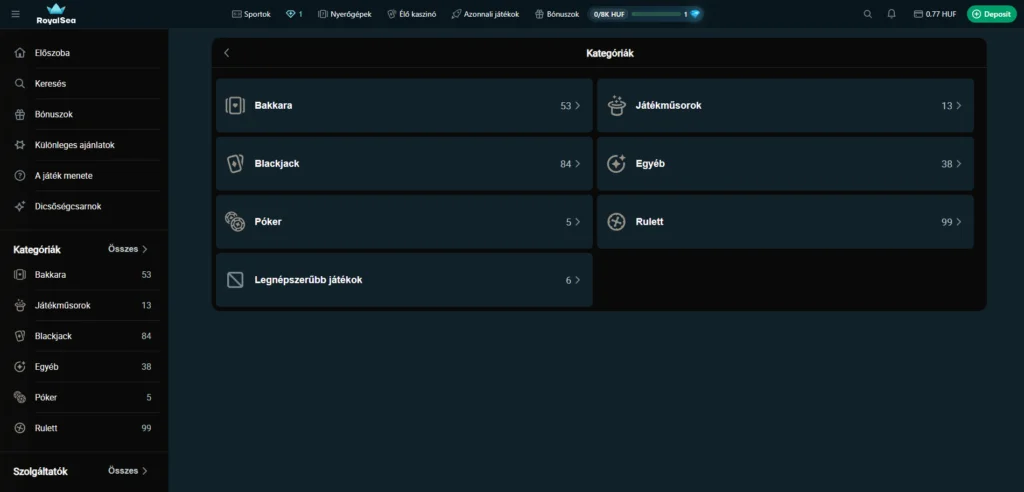Viewport: 1024px width, 492px height.
Task: Click the Bónuszok gift icon in the sidebar
Action: click(x=20, y=114)
